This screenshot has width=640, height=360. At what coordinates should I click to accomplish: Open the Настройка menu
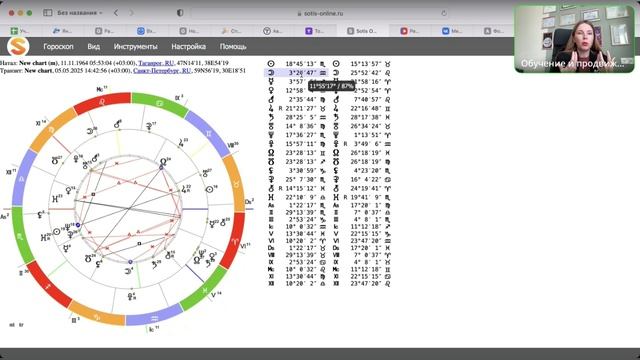click(189, 47)
